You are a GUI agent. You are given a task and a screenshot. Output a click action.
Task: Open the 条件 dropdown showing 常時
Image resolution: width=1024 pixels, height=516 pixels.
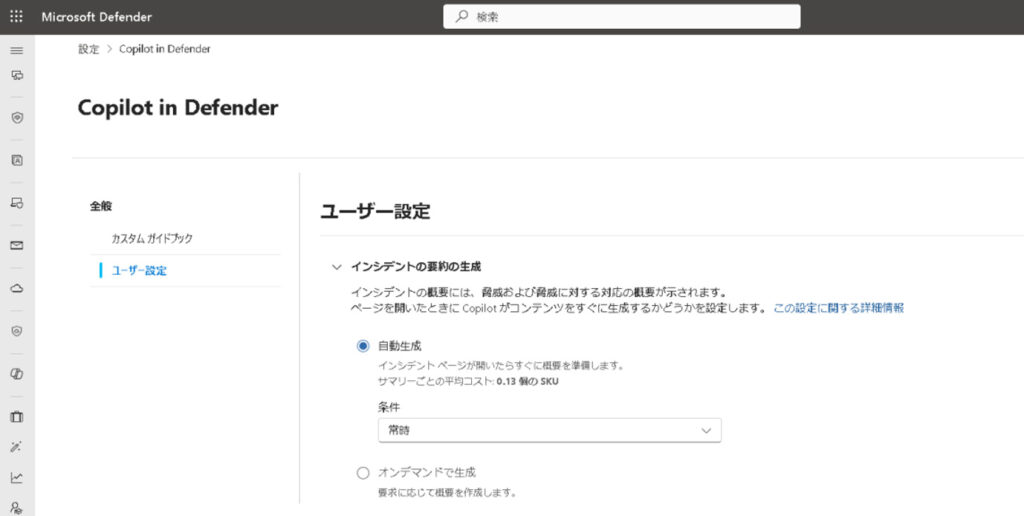549,430
